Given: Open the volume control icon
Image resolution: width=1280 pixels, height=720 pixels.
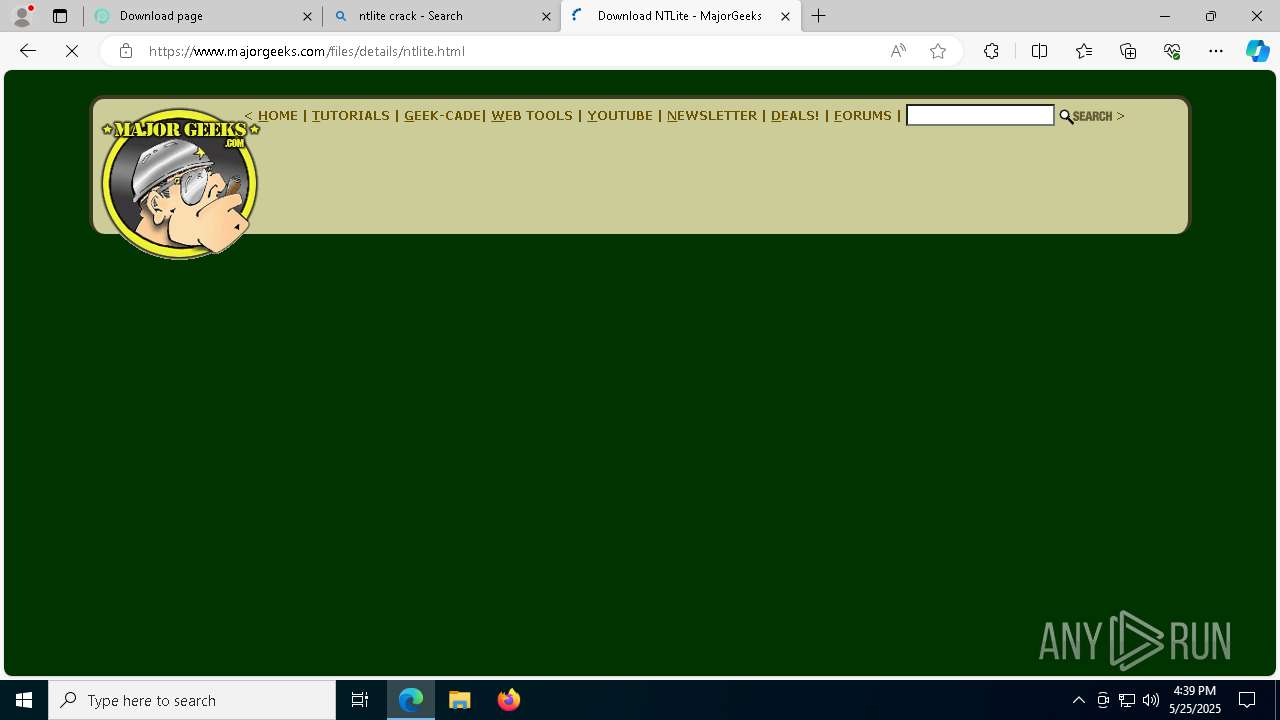Looking at the screenshot, I should click(x=1151, y=700).
